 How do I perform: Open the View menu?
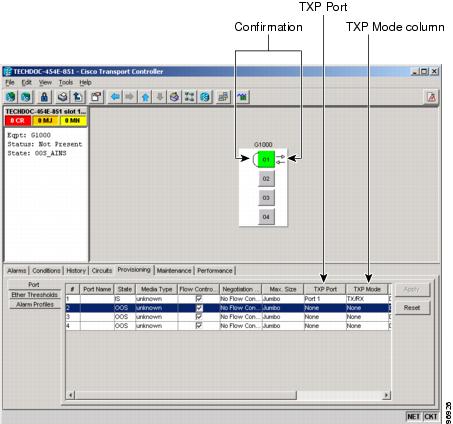coord(45,82)
